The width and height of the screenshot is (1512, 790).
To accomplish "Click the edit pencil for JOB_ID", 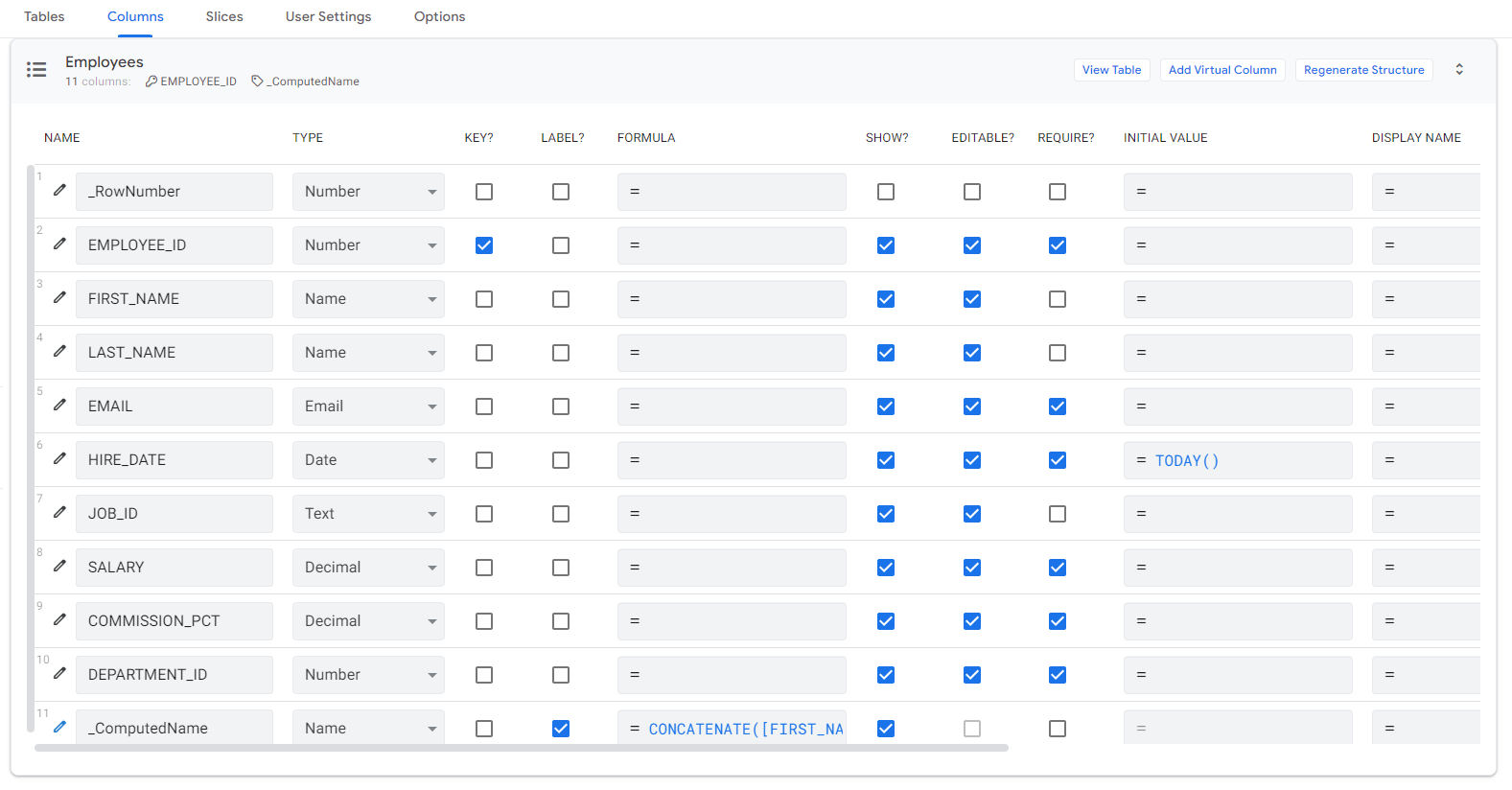I will (59, 512).
